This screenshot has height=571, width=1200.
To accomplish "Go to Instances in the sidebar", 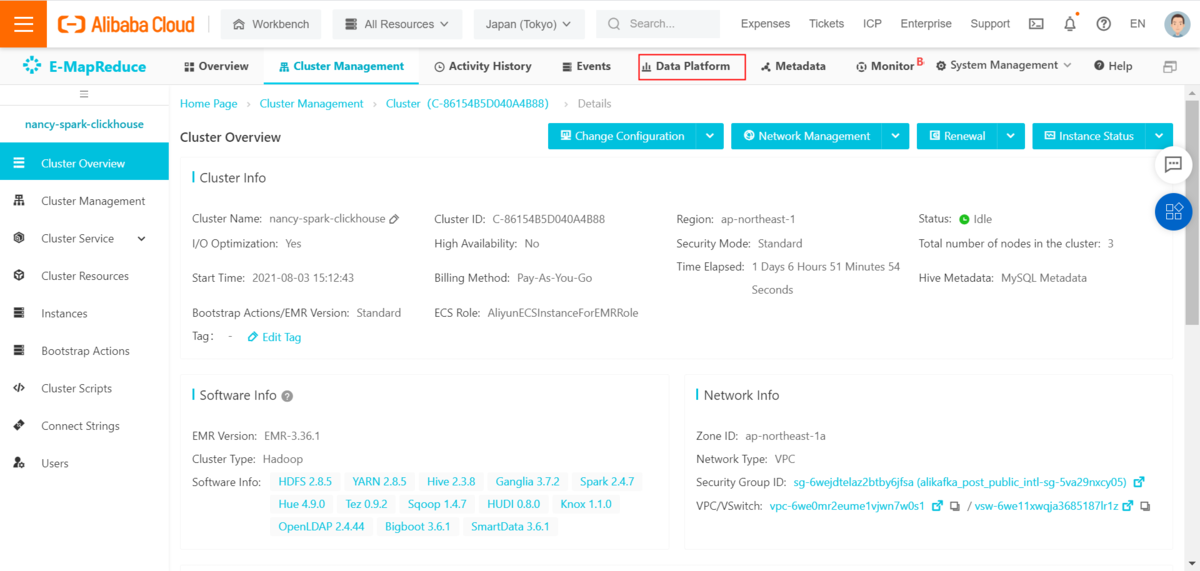I will [84, 314].
